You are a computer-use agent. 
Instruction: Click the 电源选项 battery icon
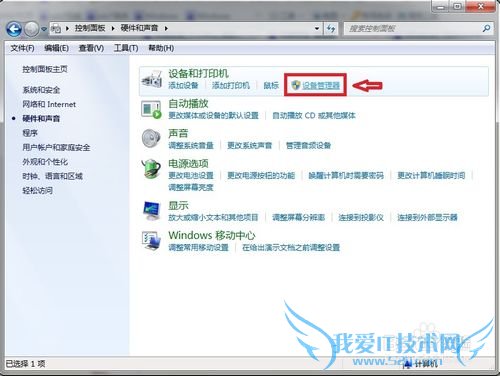point(152,169)
